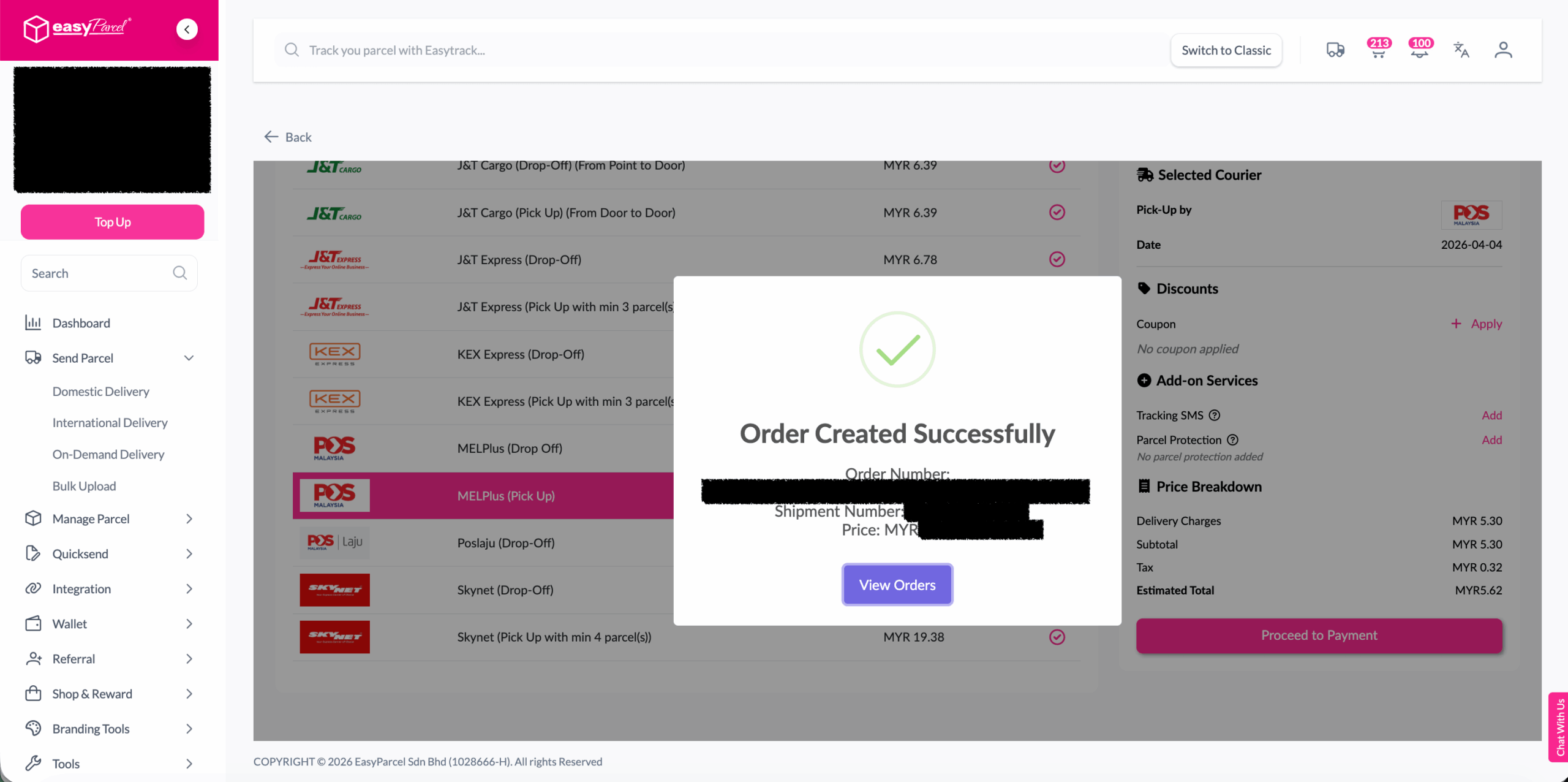
Task: Click the shopping cart icon with 213 badge
Action: pyautogui.click(x=1378, y=50)
